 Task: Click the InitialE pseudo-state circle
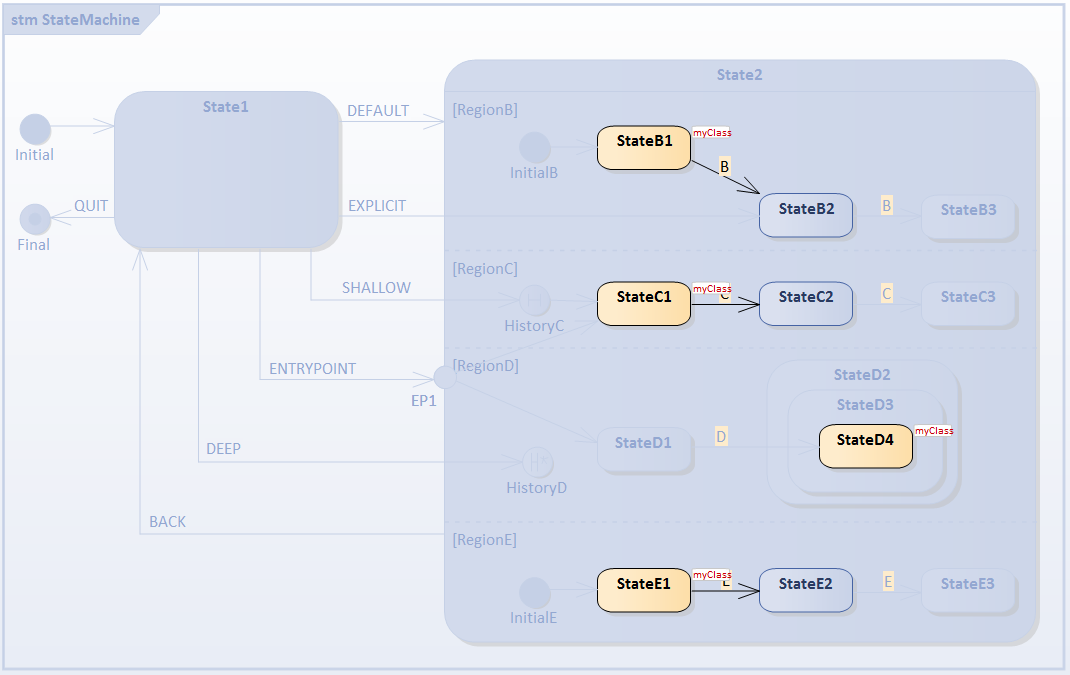click(x=535, y=592)
